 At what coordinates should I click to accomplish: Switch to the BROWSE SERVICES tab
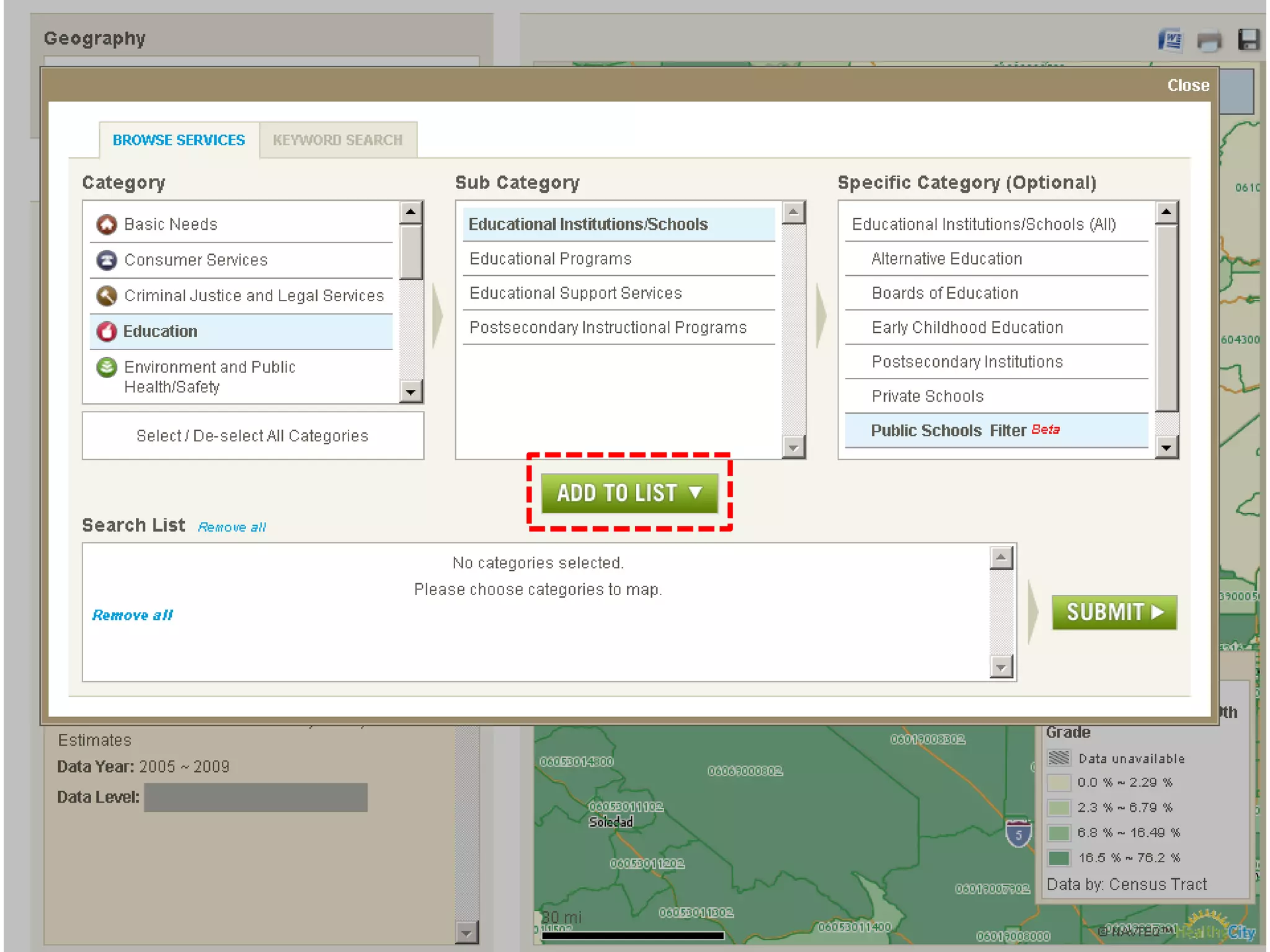[179, 140]
